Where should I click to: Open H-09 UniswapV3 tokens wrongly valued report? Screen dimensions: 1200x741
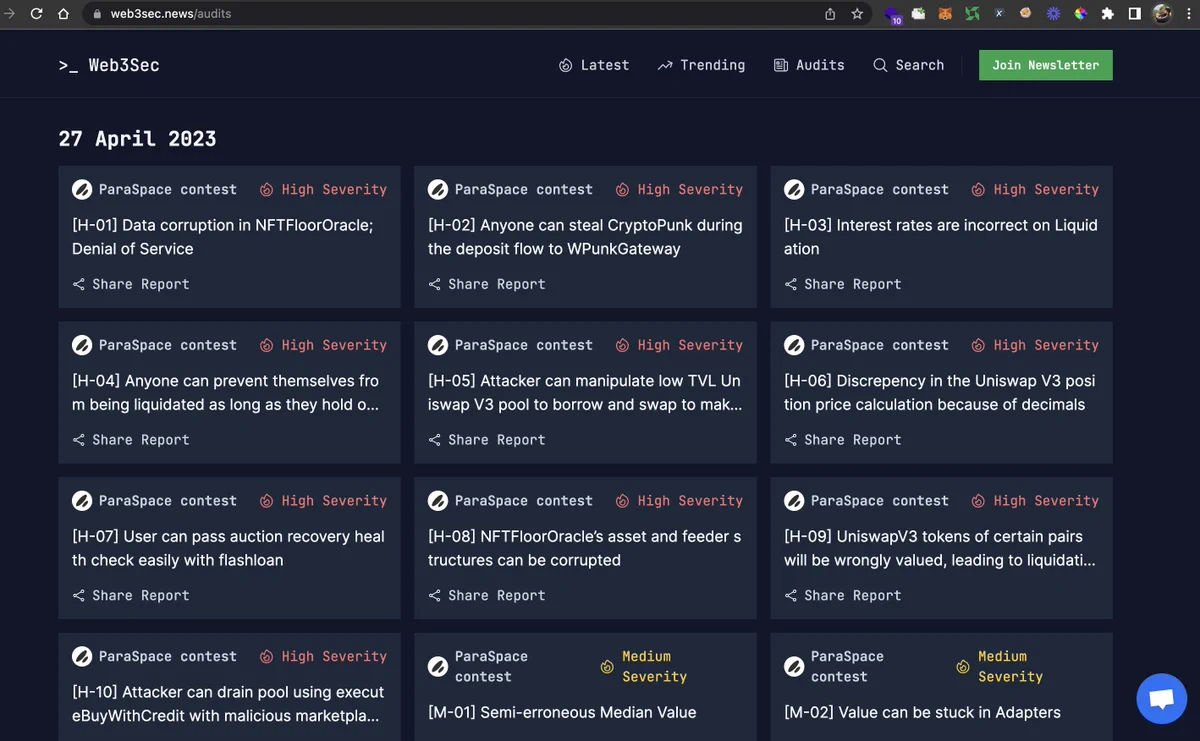940,548
